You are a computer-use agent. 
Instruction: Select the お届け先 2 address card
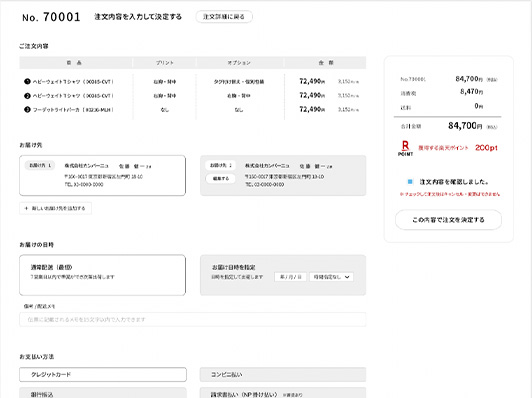(283, 175)
